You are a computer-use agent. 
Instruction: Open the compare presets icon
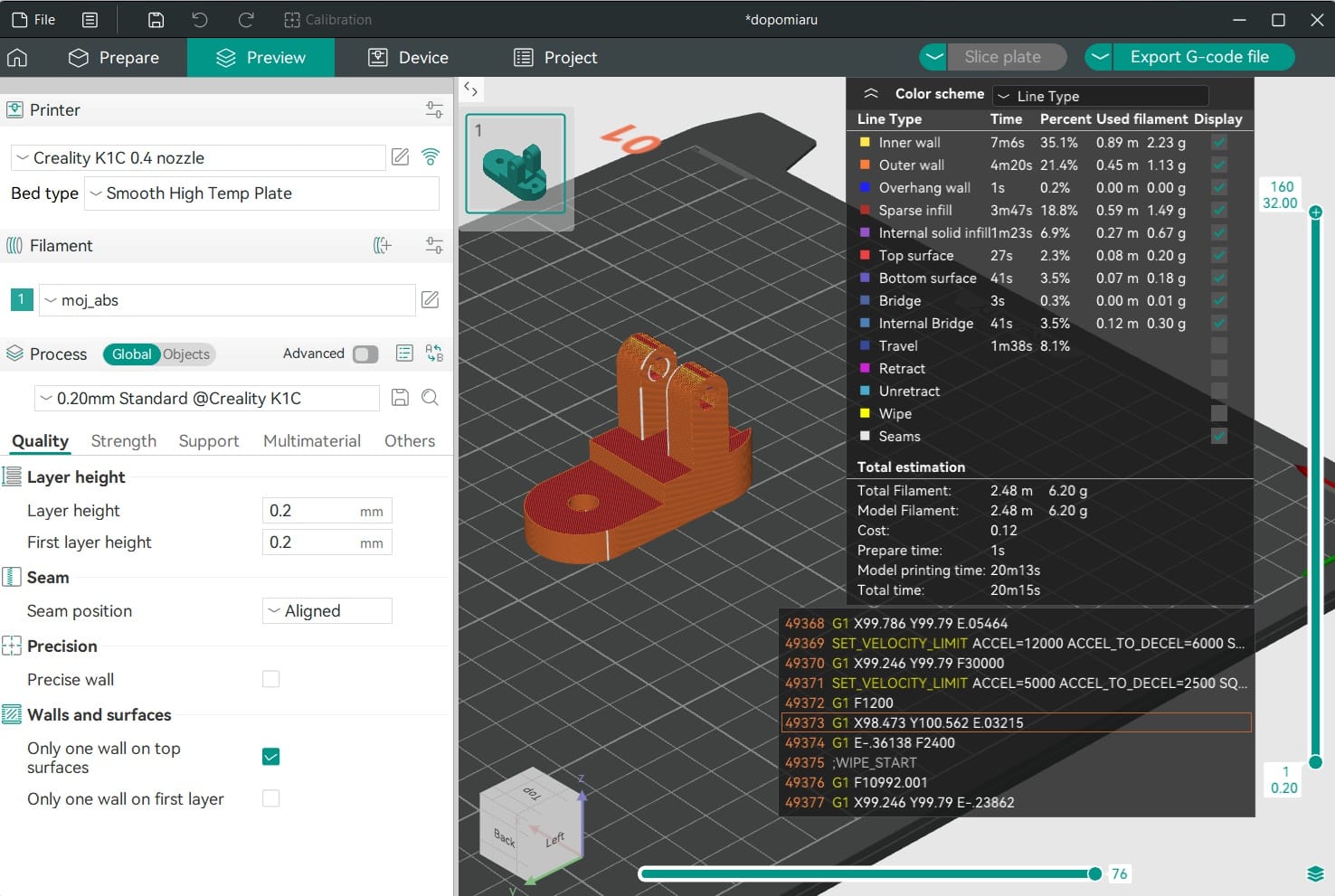click(434, 354)
